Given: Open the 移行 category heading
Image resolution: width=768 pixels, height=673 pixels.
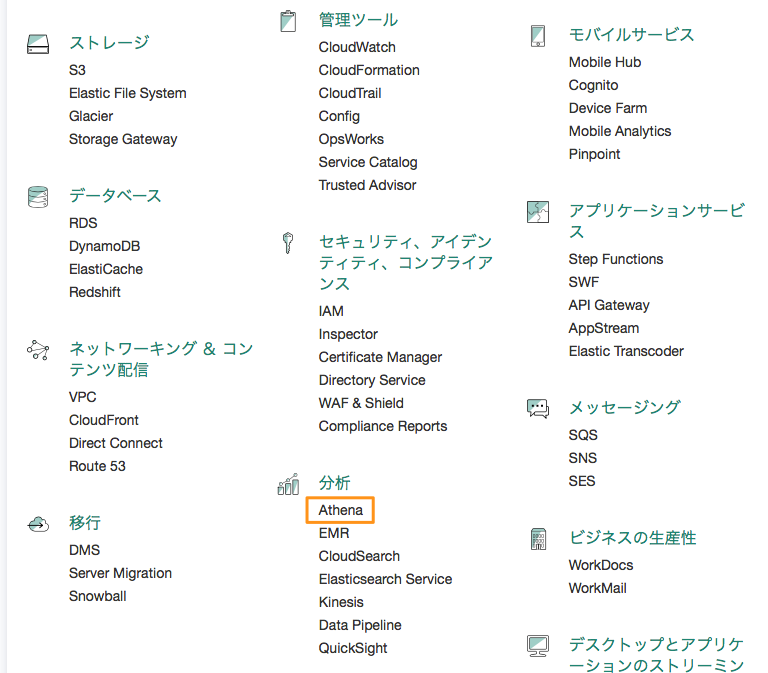Looking at the screenshot, I should pos(85,523).
